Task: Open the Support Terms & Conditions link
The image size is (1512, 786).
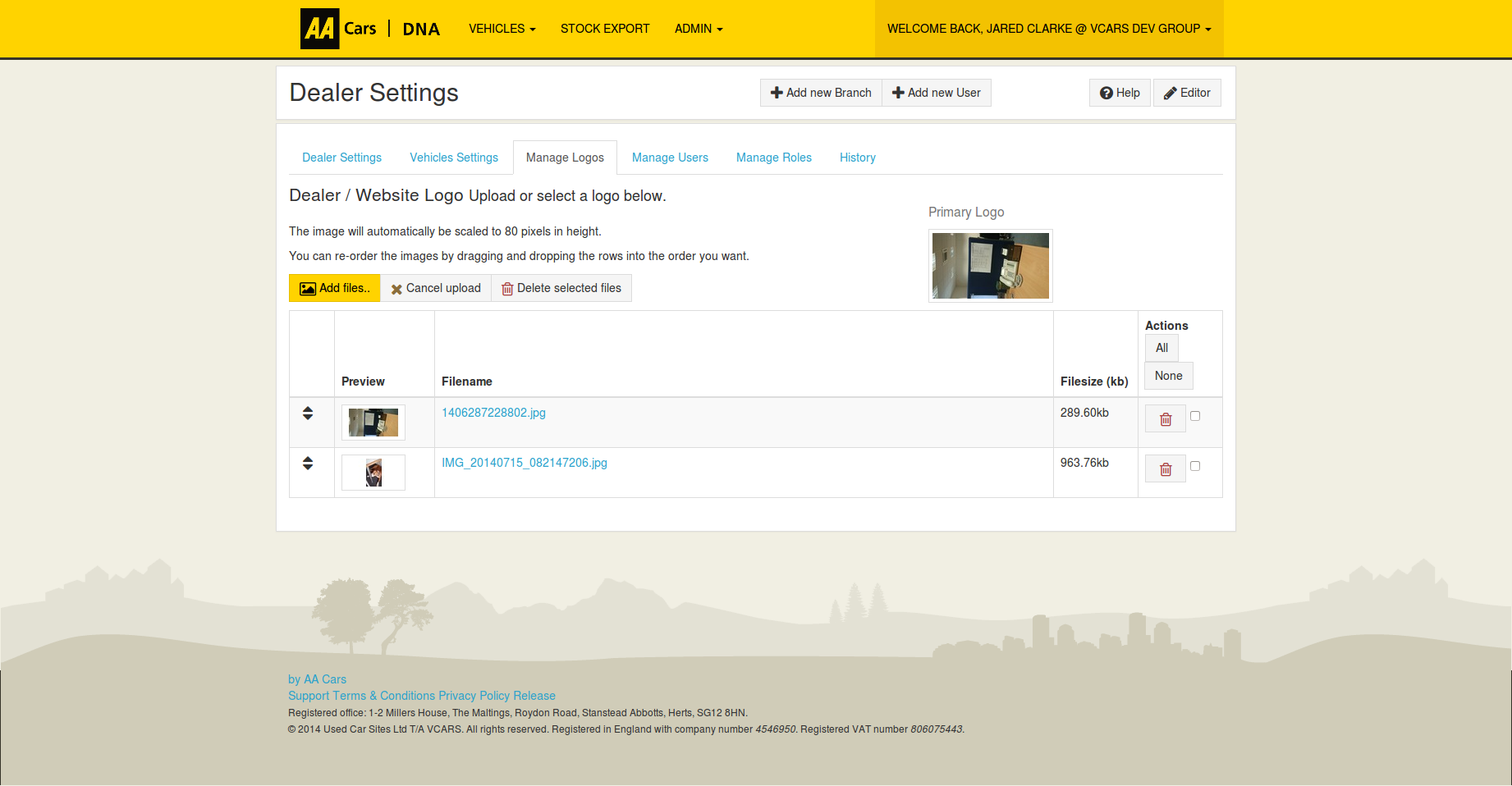Action: click(360, 695)
